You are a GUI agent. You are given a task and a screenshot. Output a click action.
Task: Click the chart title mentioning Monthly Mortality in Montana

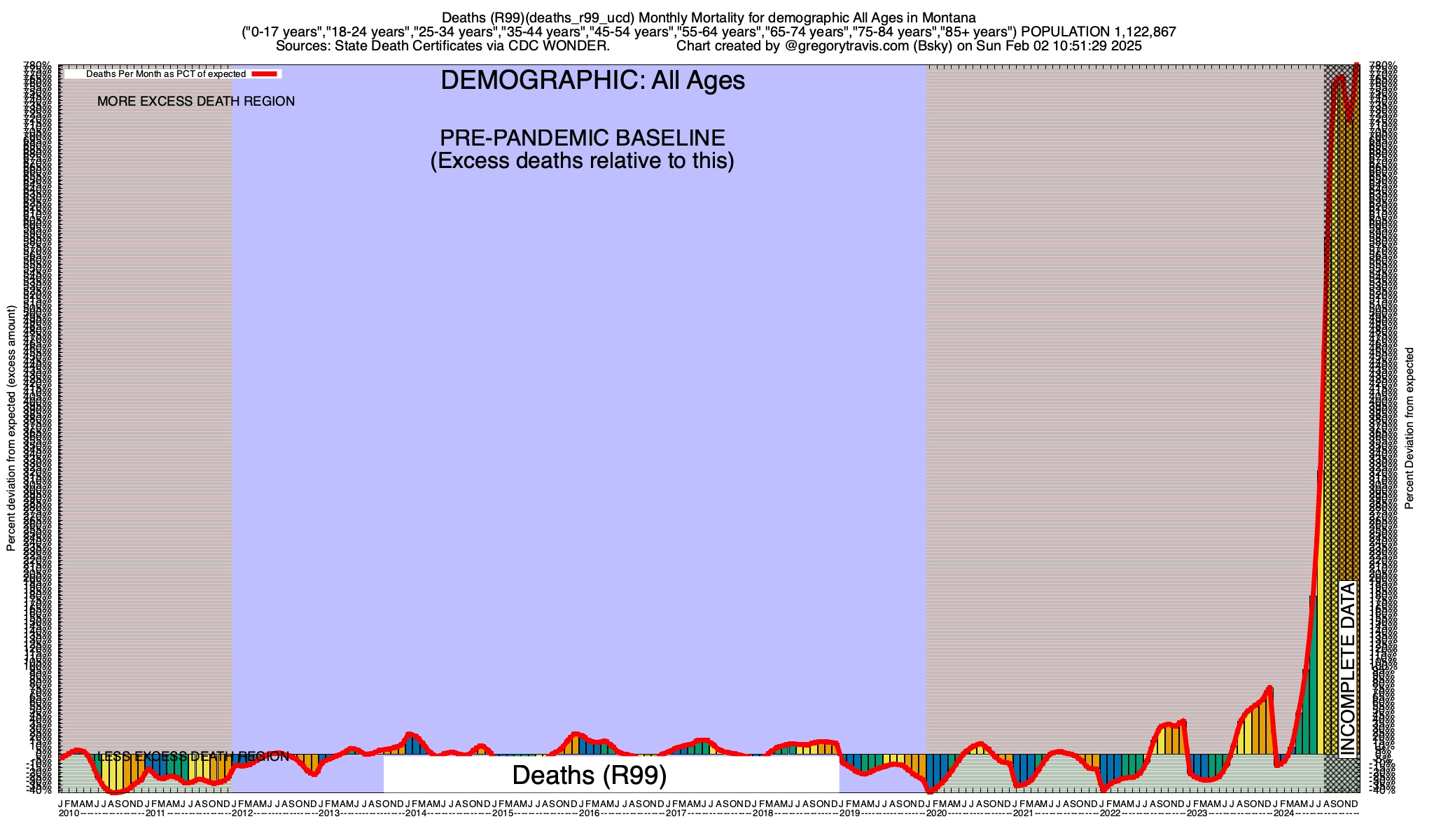coord(709,17)
